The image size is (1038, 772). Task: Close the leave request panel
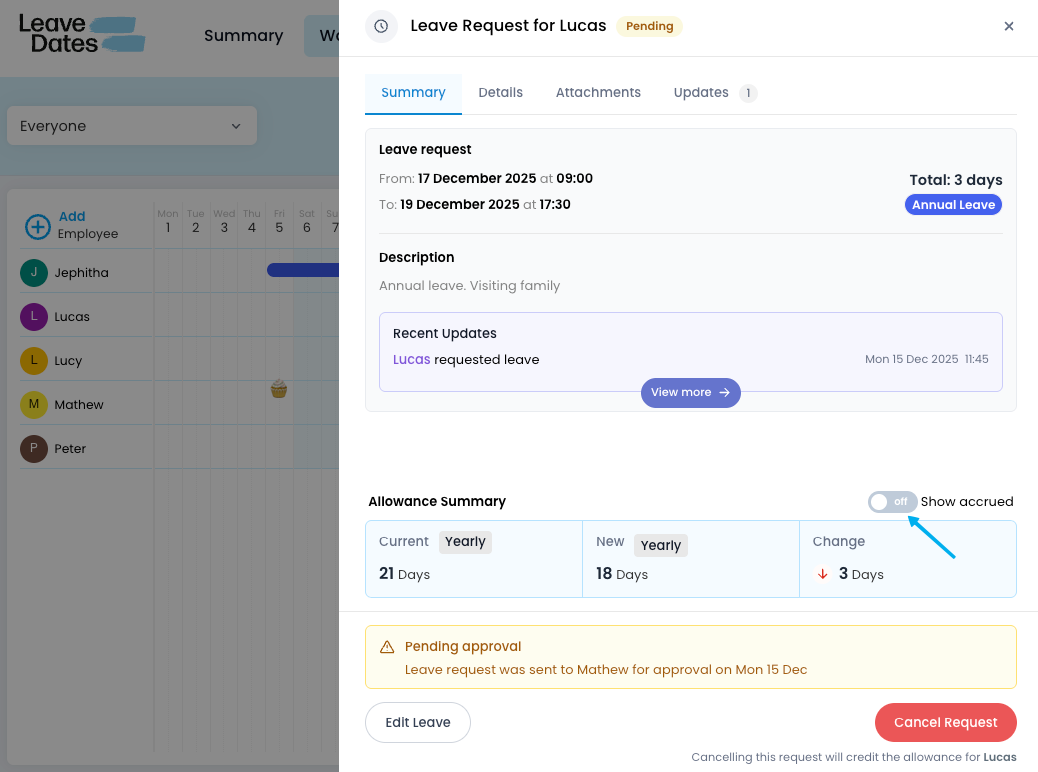1009,26
